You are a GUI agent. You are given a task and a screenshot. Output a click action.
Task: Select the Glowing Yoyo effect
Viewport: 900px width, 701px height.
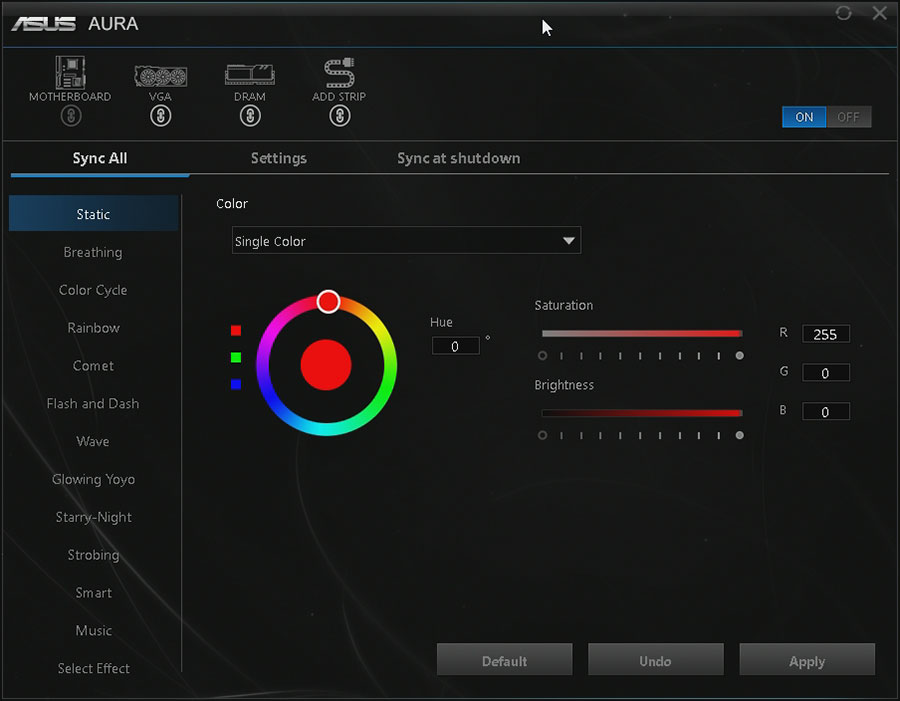coord(94,479)
